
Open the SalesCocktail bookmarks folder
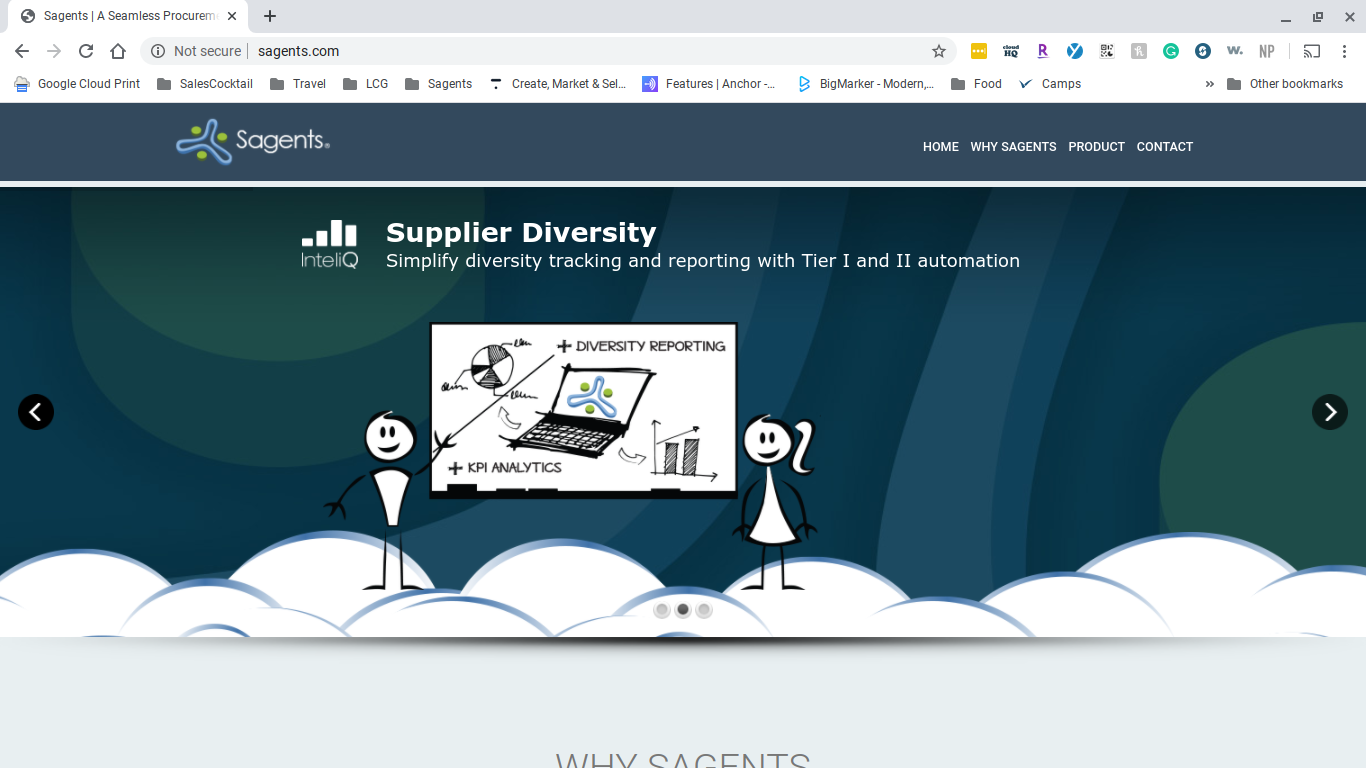click(206, 84)
